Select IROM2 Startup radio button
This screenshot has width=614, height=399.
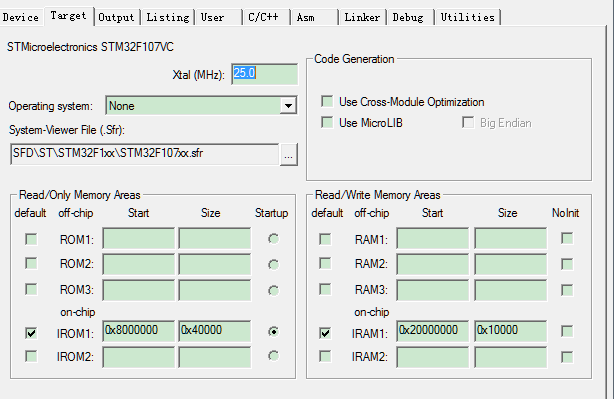click(273, 356)
